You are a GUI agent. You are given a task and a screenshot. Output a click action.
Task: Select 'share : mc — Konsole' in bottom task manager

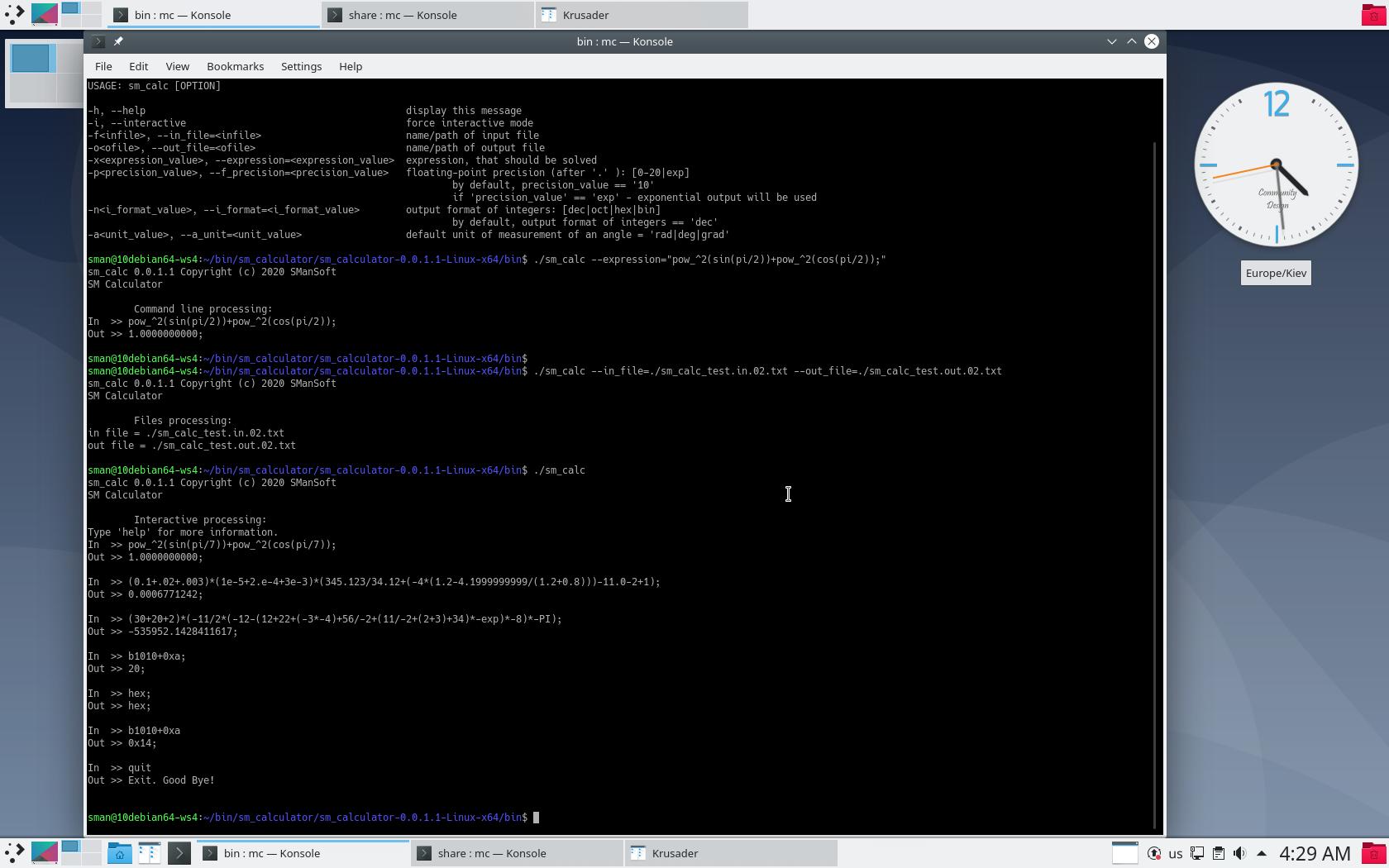click(x=517, y=853)
